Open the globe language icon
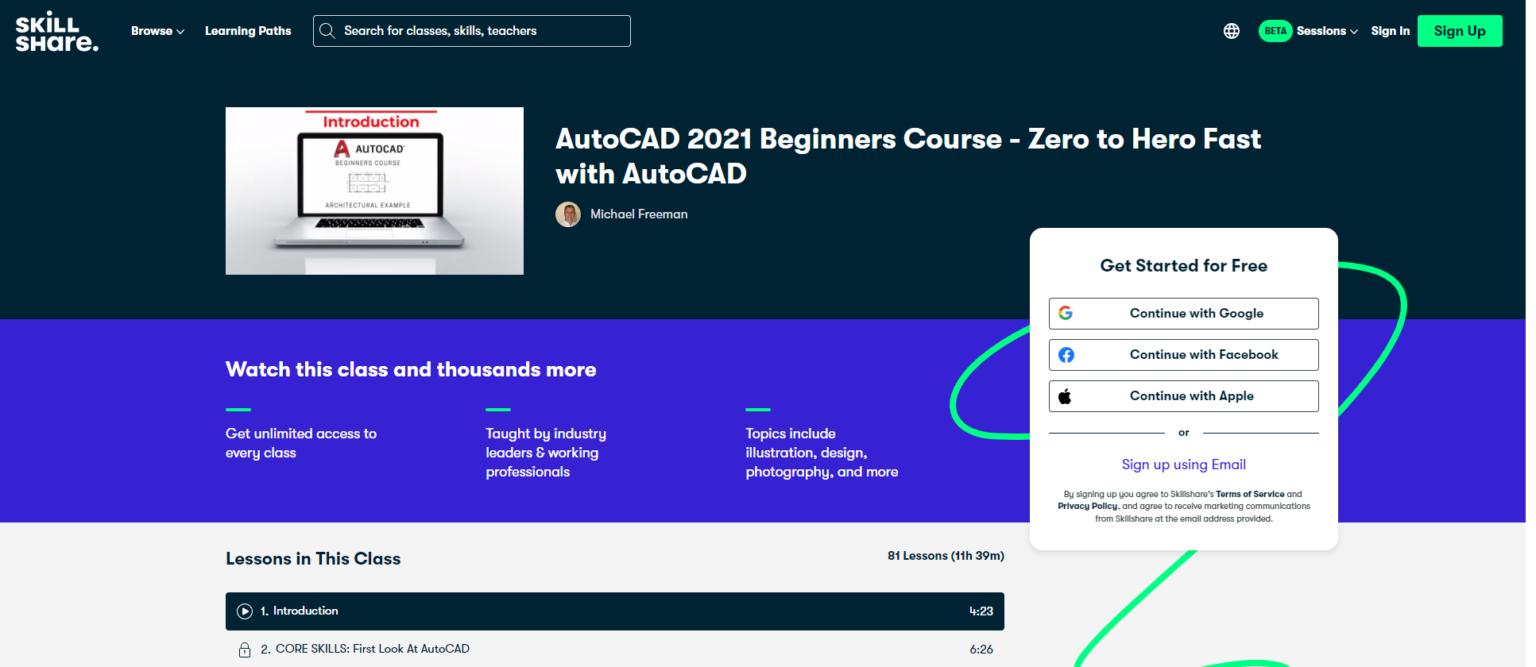The width and height of the screenshot is (1536, 667). 1230,30
